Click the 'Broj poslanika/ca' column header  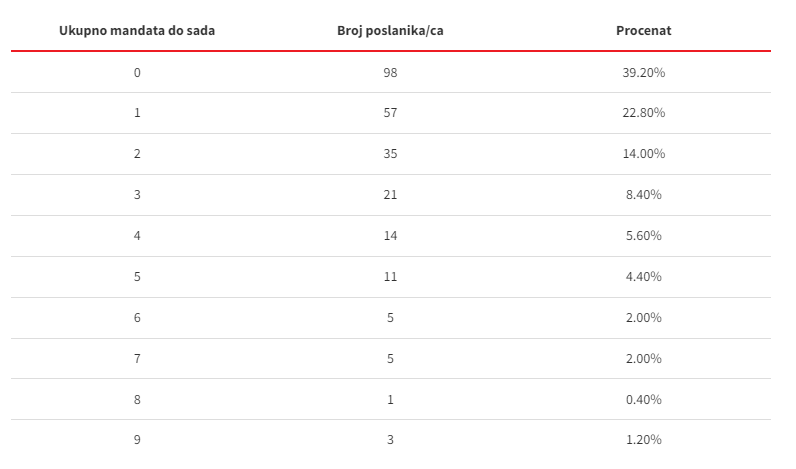click(390, 30)
